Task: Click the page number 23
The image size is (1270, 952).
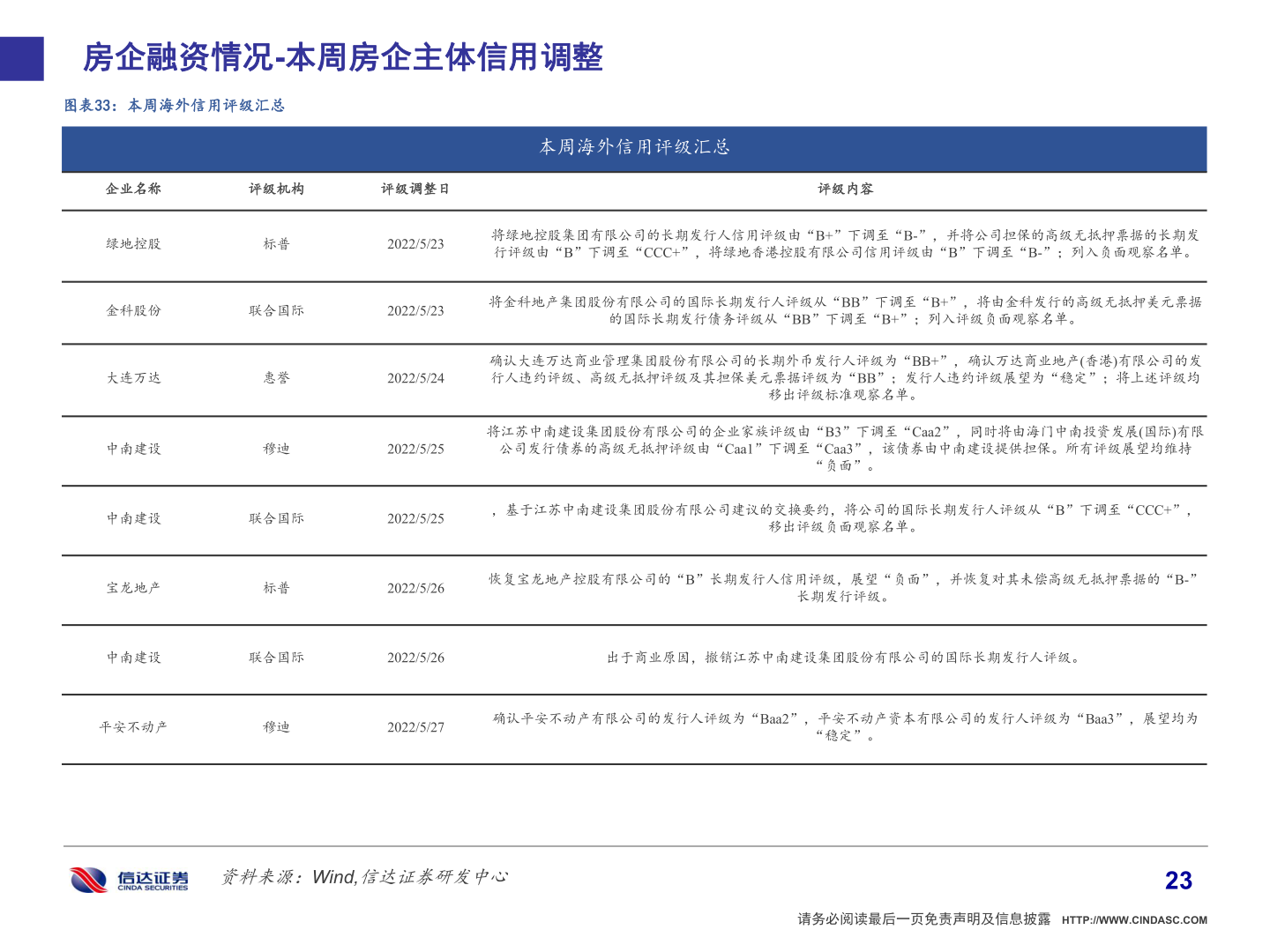Action: (1178, 881)
